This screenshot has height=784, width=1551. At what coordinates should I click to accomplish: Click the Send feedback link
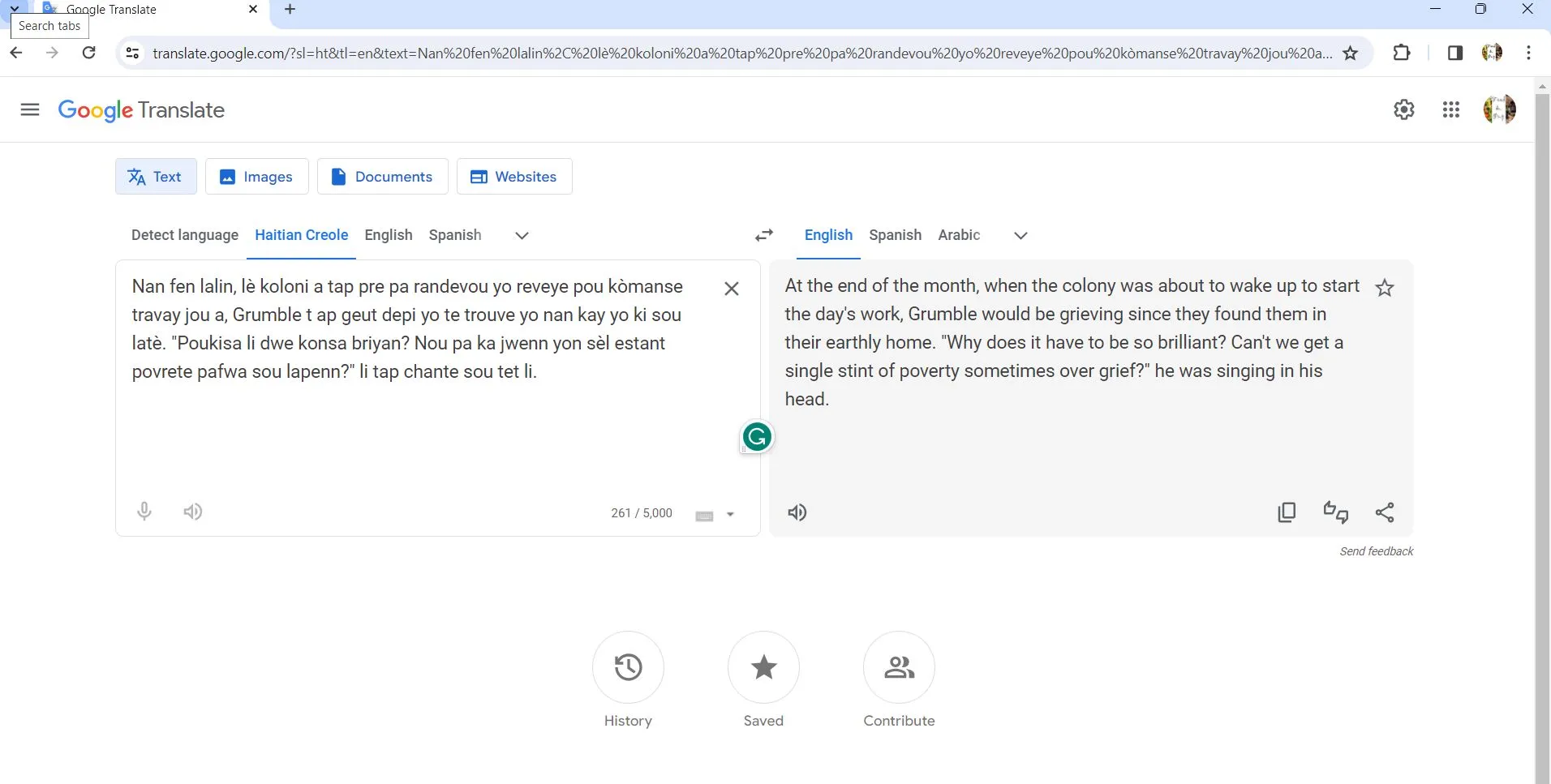(1376, 551)
